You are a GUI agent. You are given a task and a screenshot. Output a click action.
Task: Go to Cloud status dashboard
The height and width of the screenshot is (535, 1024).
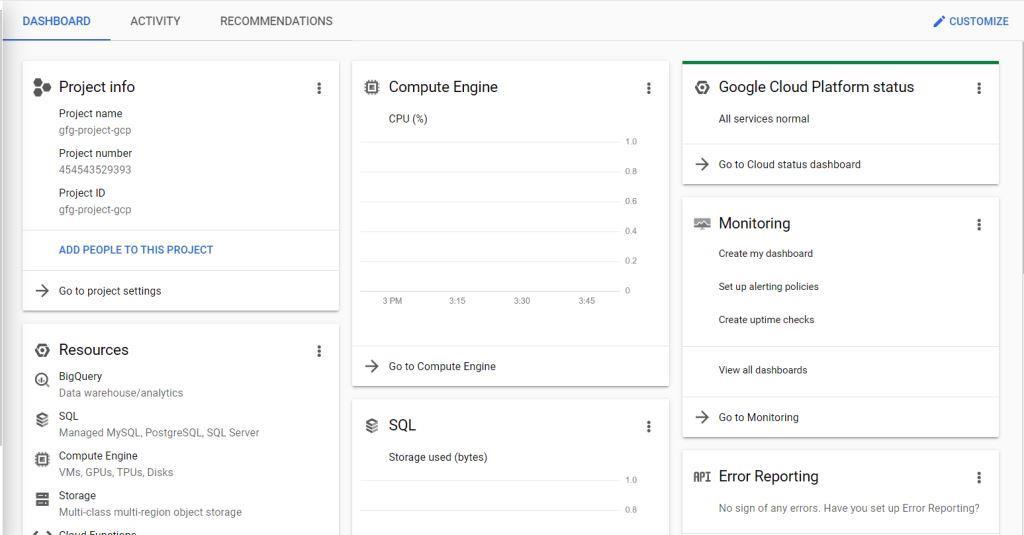pos(789,165)
